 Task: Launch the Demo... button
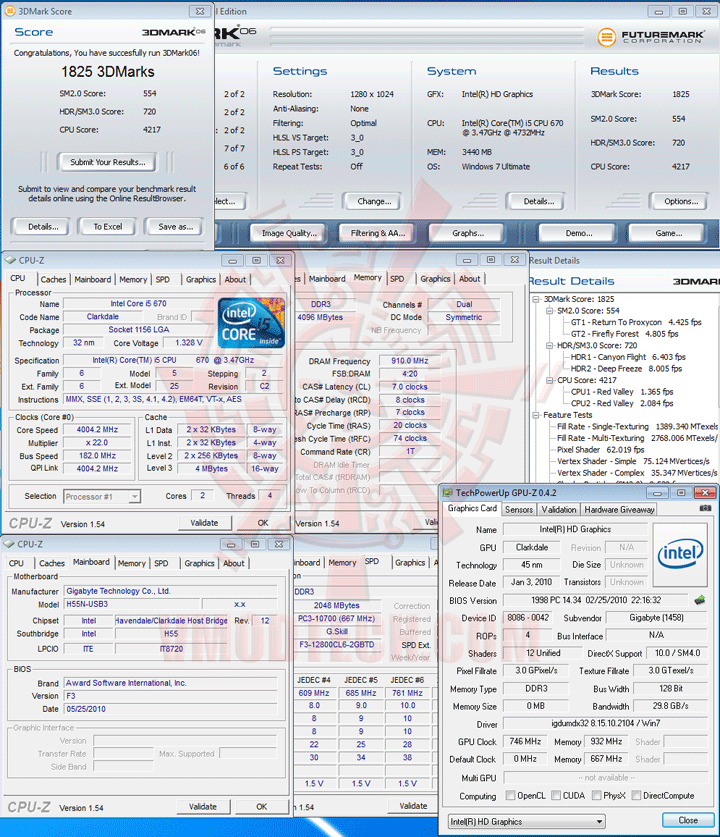[x=579, y=233]
